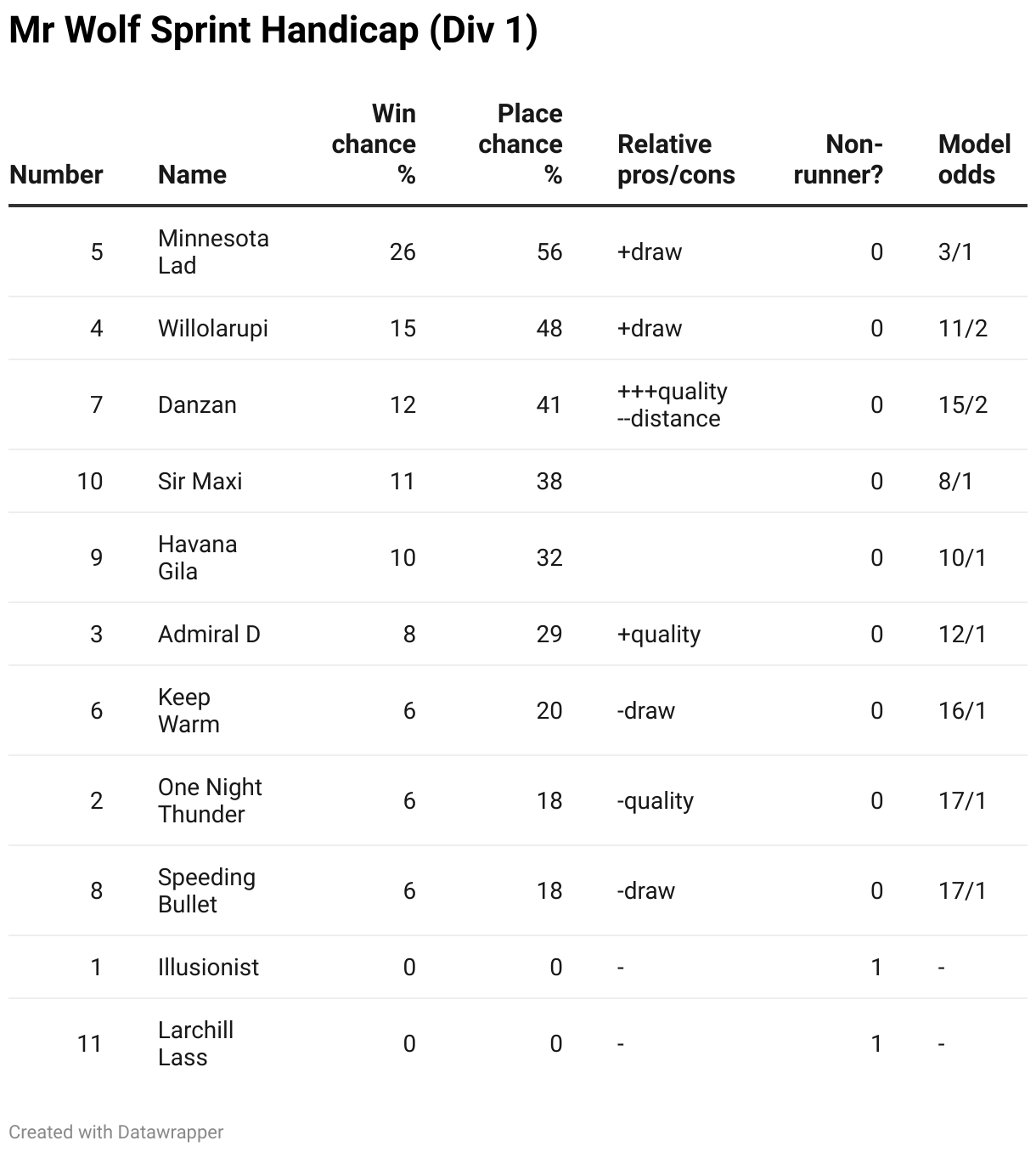Select Speeding Bullet's -draw cell

pos(645,890)
